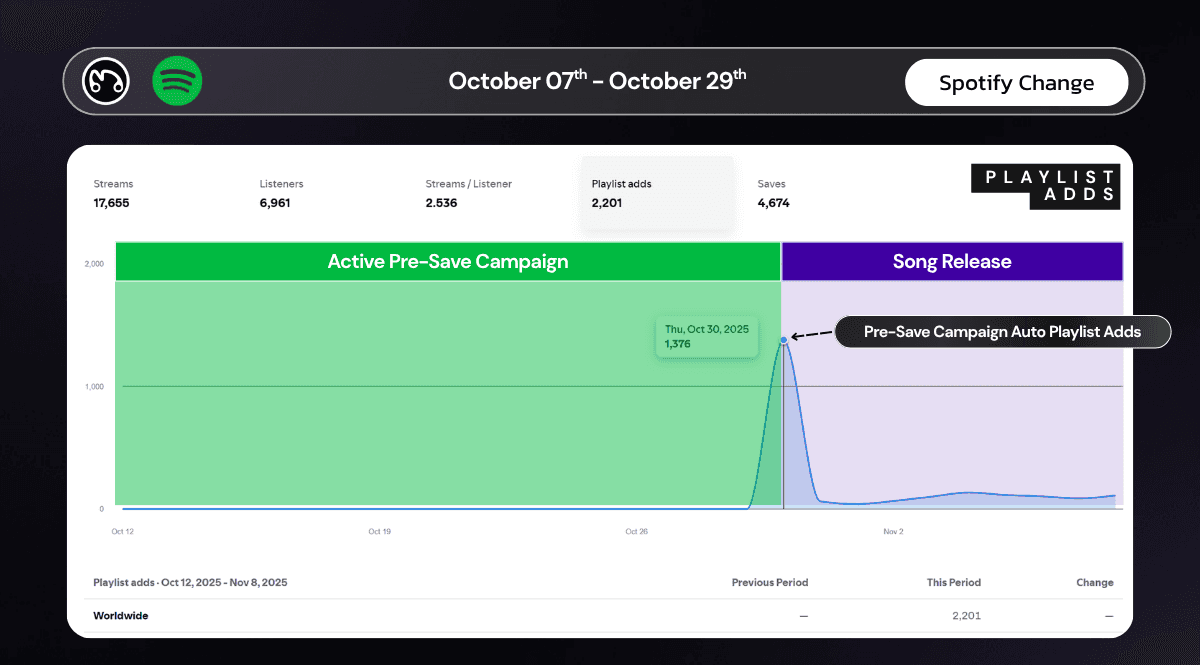Viewport: 1200px width, 665px height.
Task: Select the Streams / Listener tab
Action: tap(468, 193)
